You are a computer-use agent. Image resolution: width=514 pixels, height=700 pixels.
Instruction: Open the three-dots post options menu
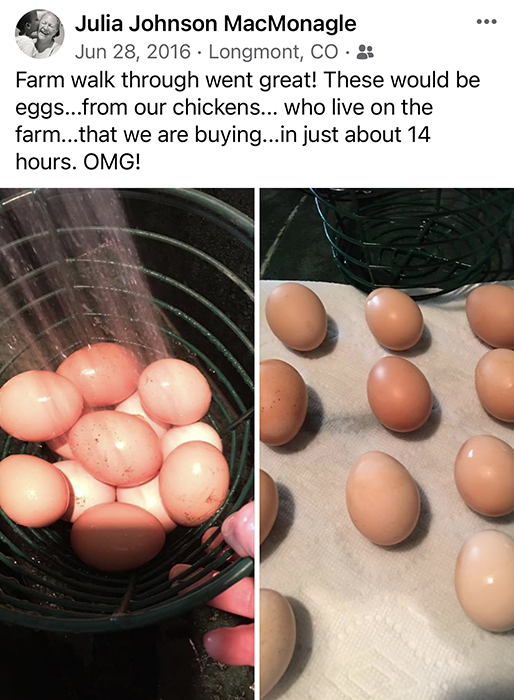click(x=486, y=21)
